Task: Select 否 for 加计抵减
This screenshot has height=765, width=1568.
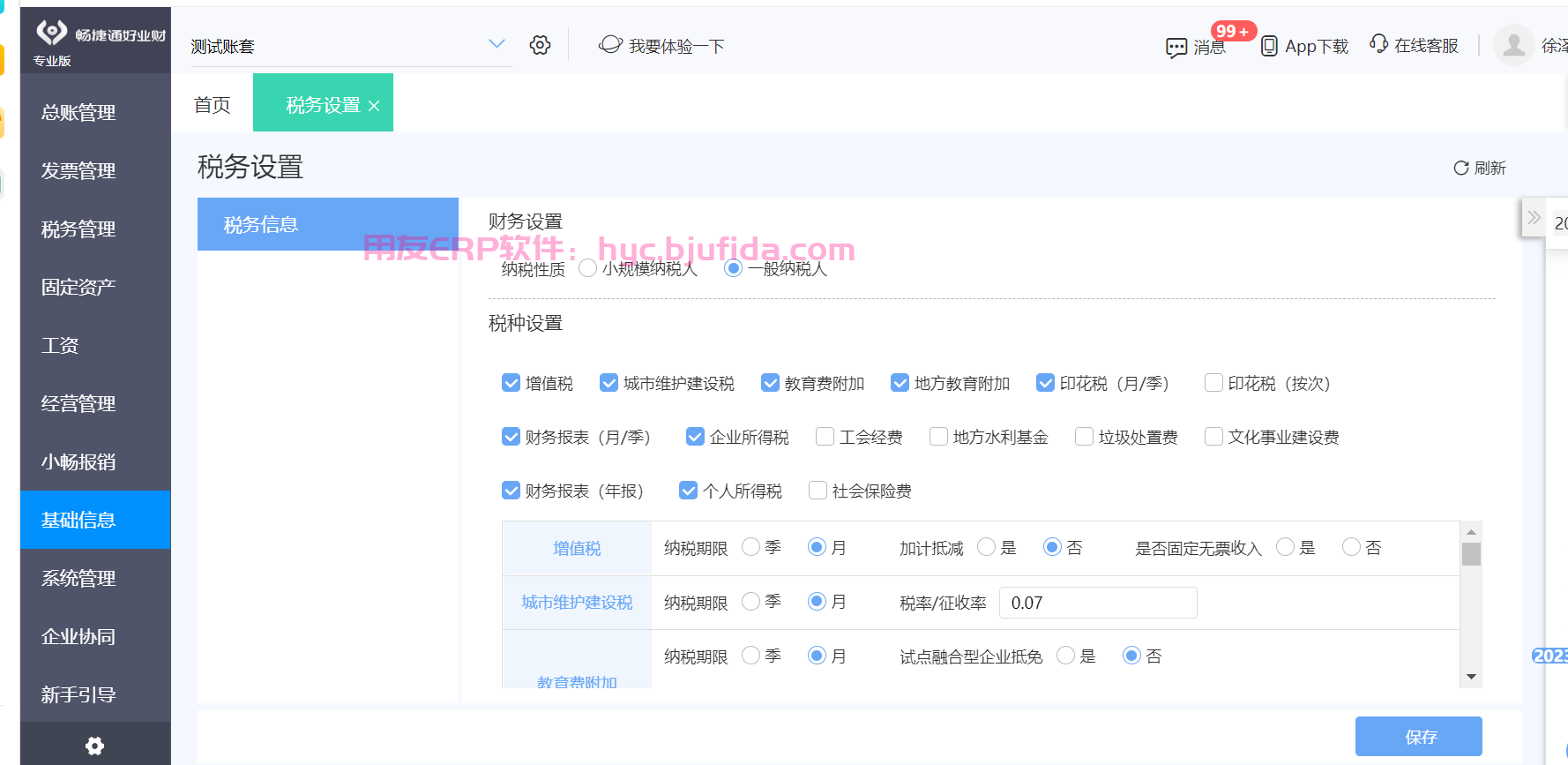Action: coord(1052,547)
